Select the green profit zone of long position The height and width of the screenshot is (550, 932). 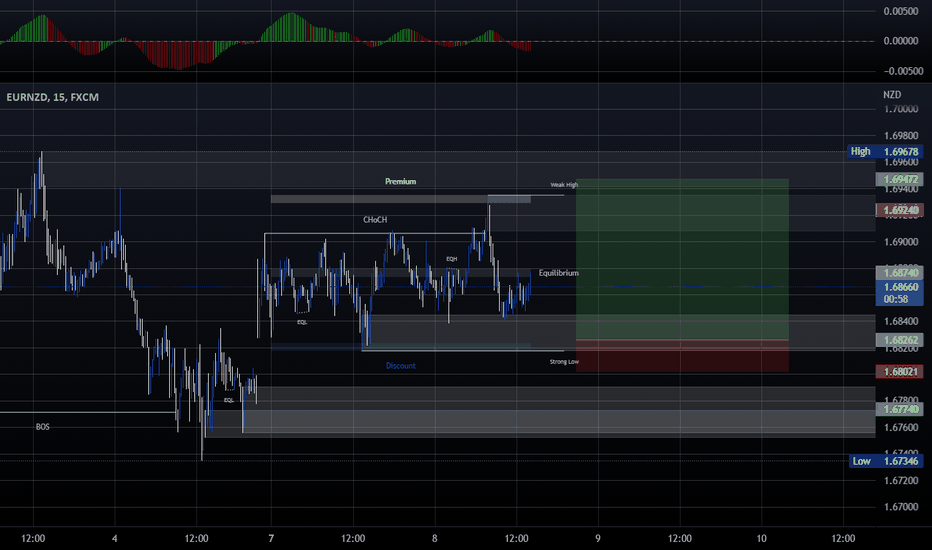[682, 259]
